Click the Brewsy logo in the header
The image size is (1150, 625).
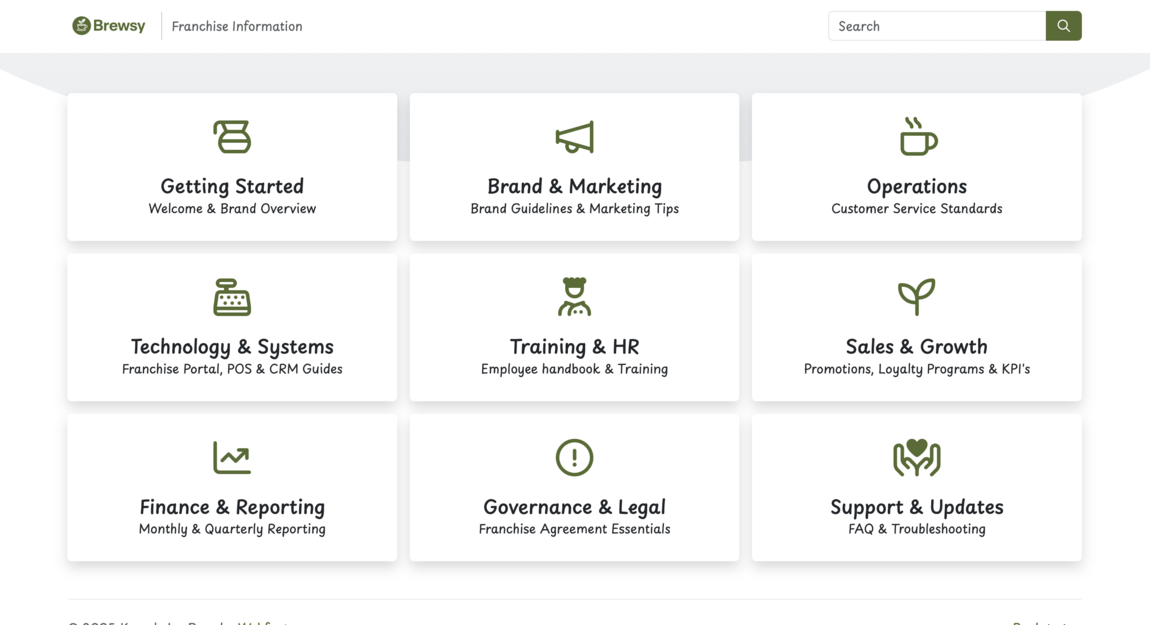(108, 25)
